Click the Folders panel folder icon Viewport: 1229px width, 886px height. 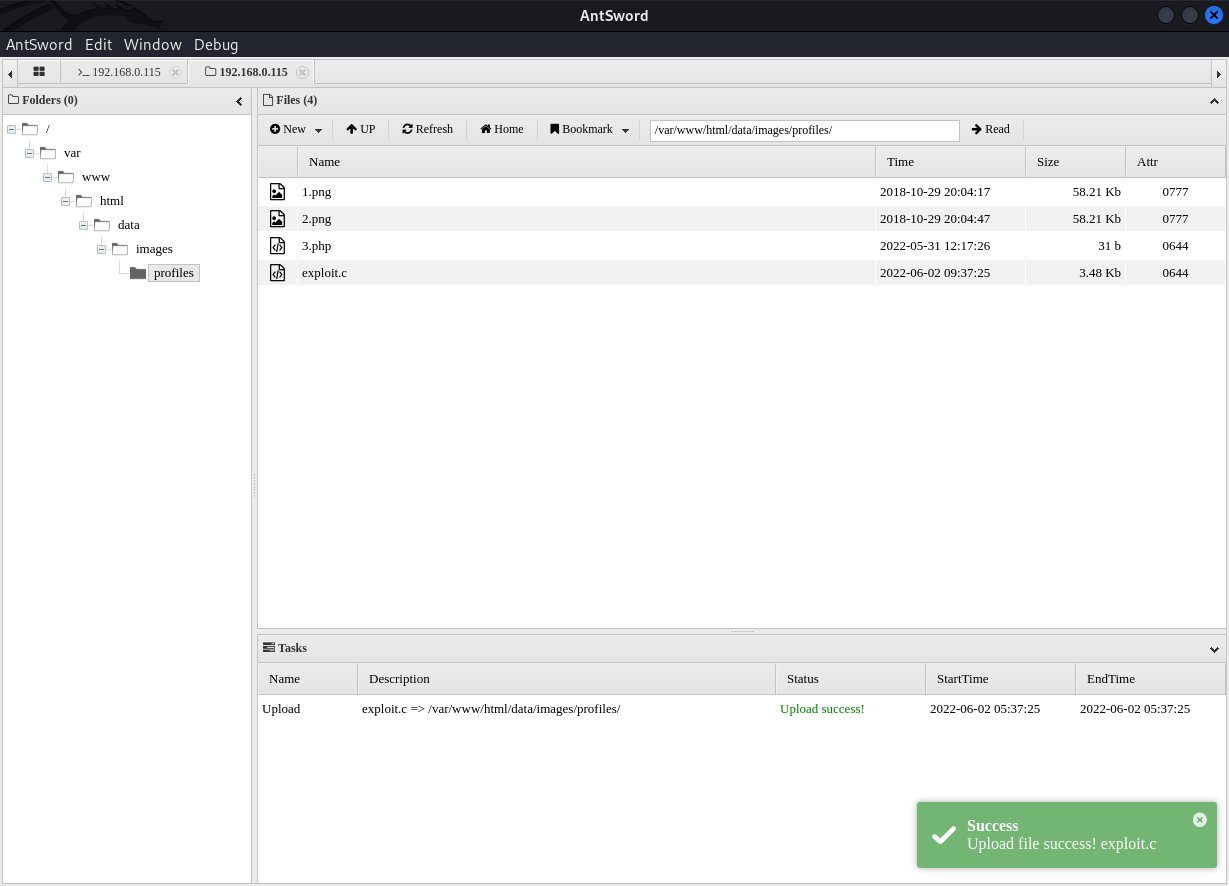(14, 100)
